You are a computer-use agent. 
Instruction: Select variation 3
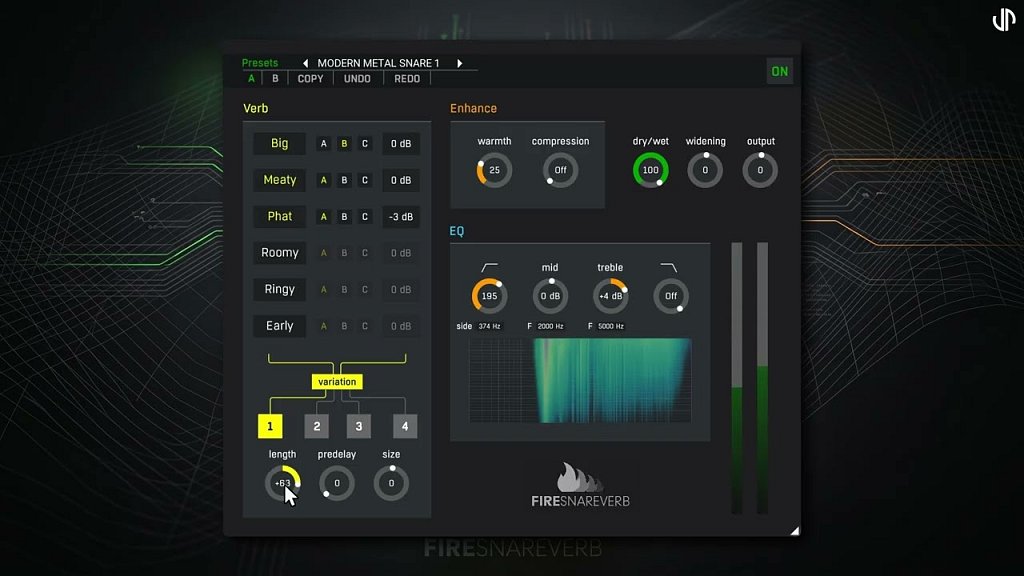pos(359,426)
